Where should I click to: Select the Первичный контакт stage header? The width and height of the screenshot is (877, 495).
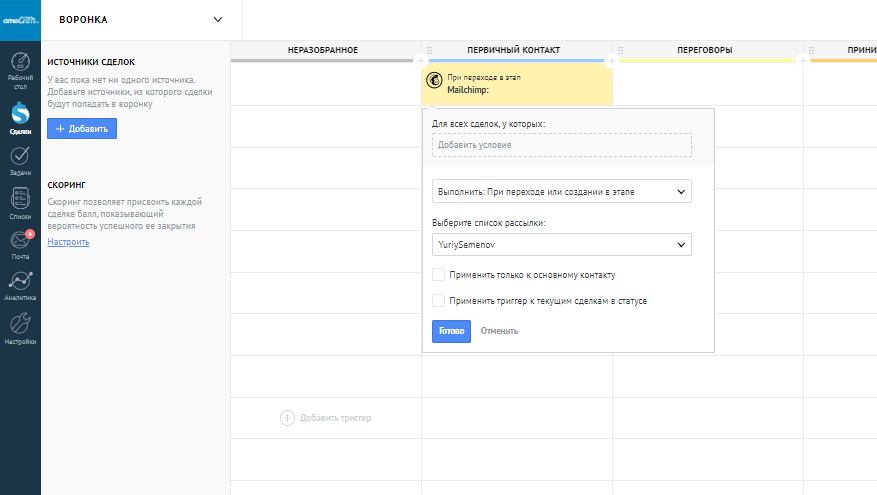(x=513, y=50)
